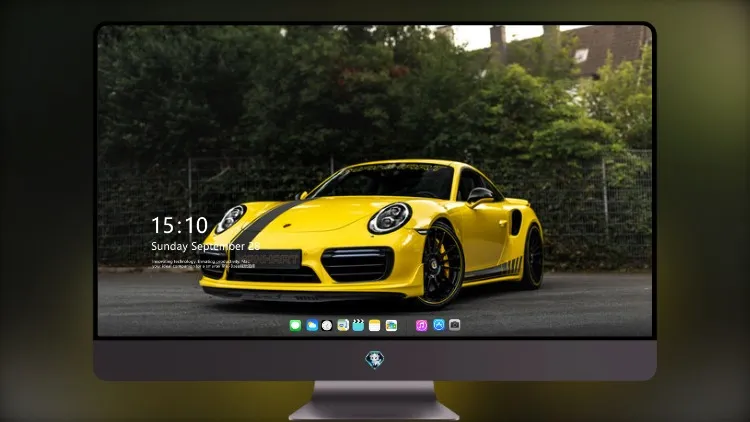This screenshot has width=750, height=422.
Task: Open the clapperboard video app icon
Action: point(358,325)
